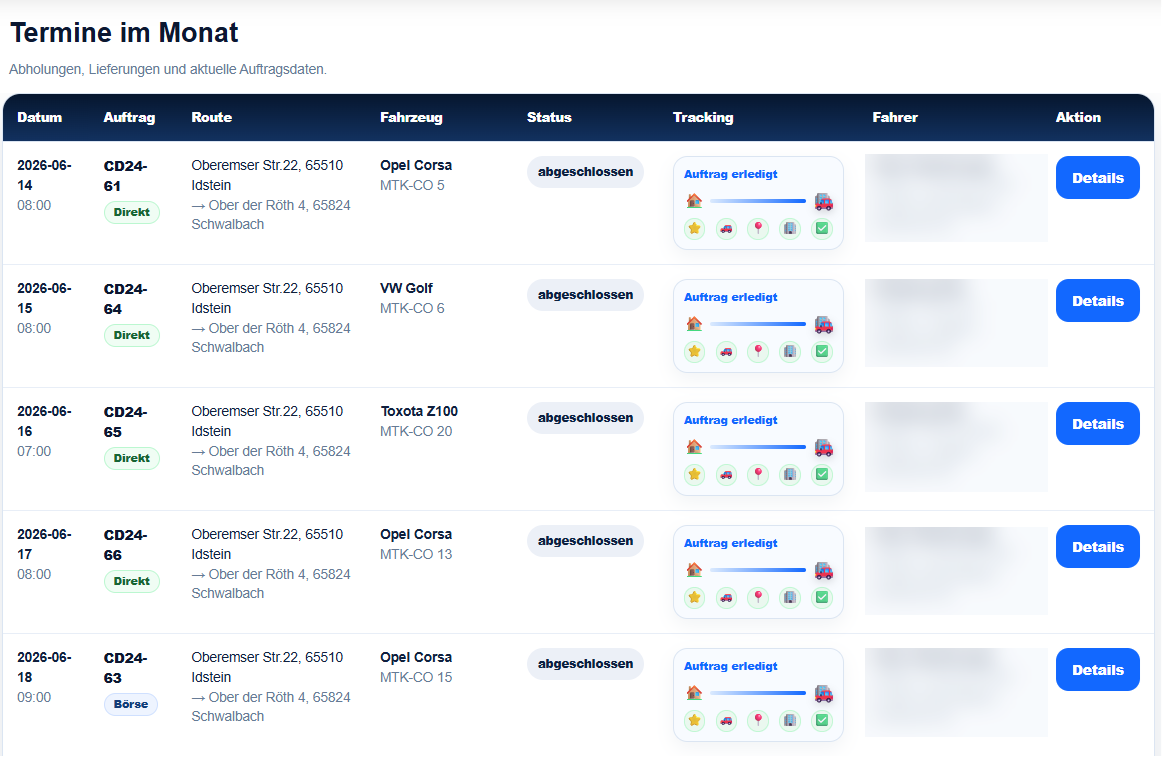Click the location pin icon in CD24-65 tracking
The height and width of the screenshot is (757, 1162).
(758, 475)
